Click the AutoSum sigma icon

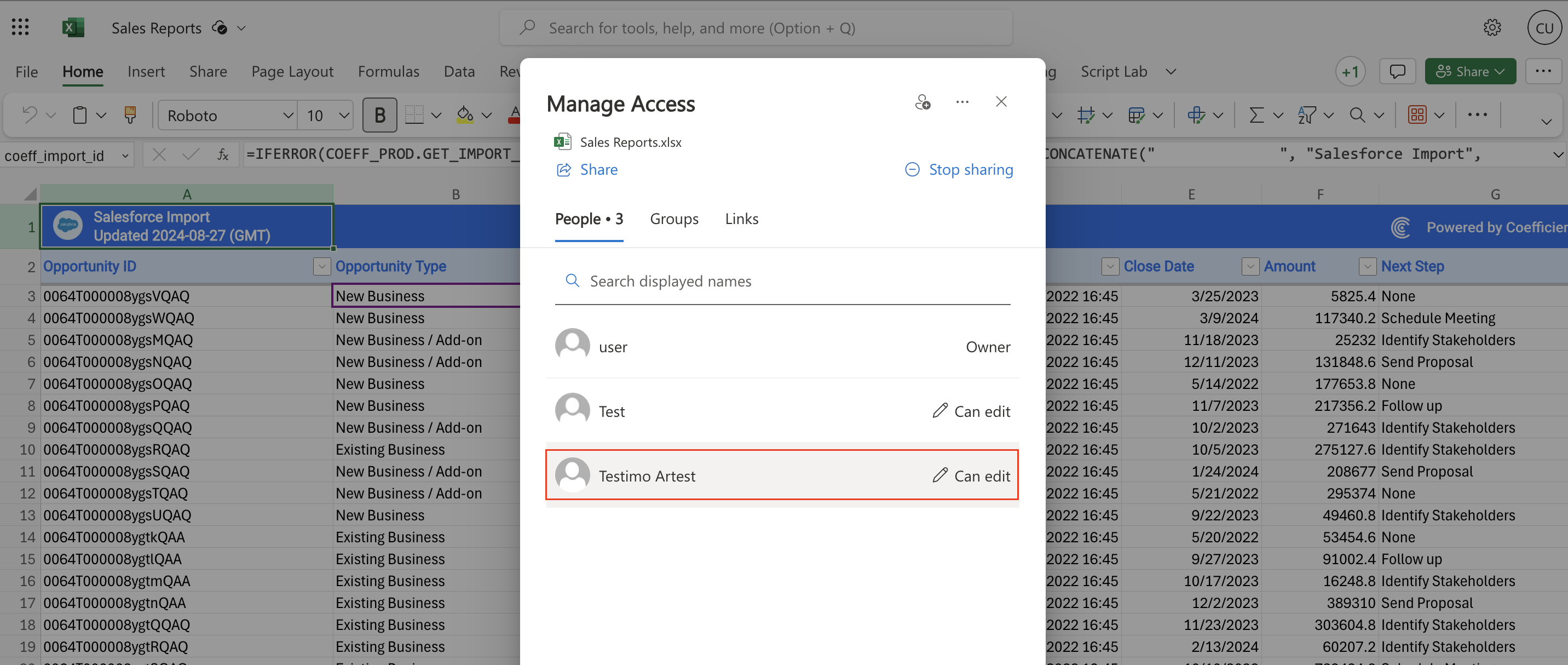pyautogui.click(x=1256, y=115)
